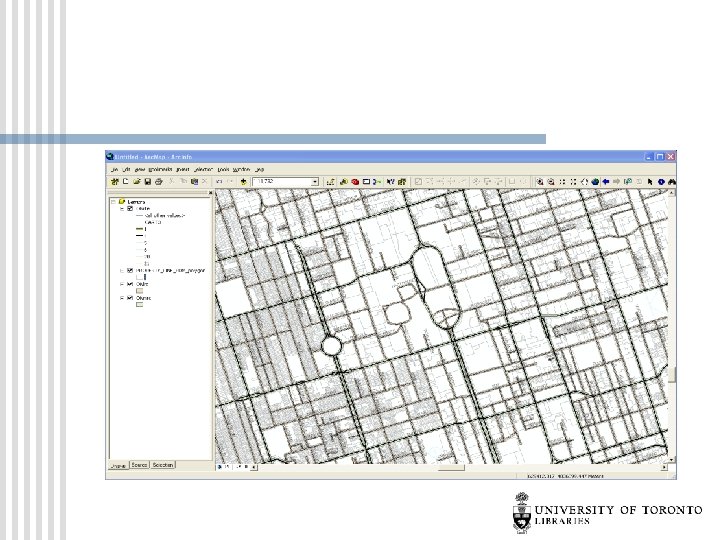This screenshot has height=540, width=720.
Task: Select the Pan hand tool
Action: pyautogui.click(x=584, y=182)
